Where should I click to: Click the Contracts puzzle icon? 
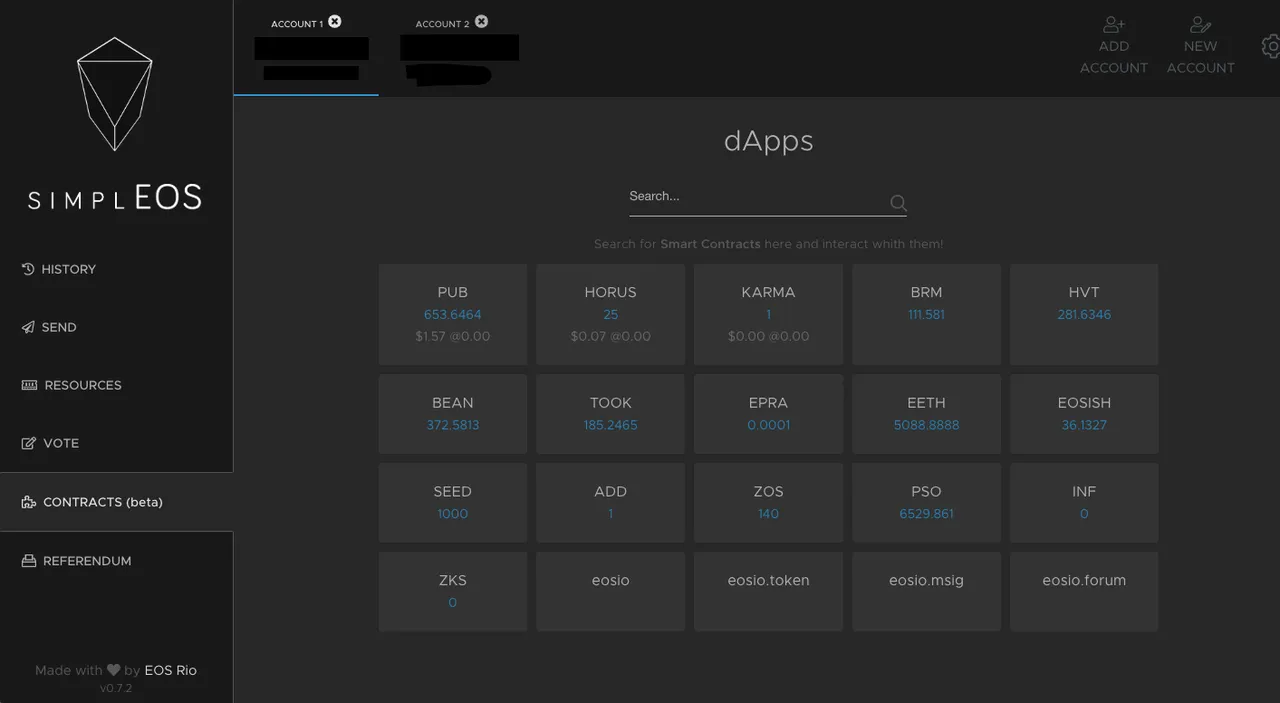pyautogui.click(x=28, y=502)
